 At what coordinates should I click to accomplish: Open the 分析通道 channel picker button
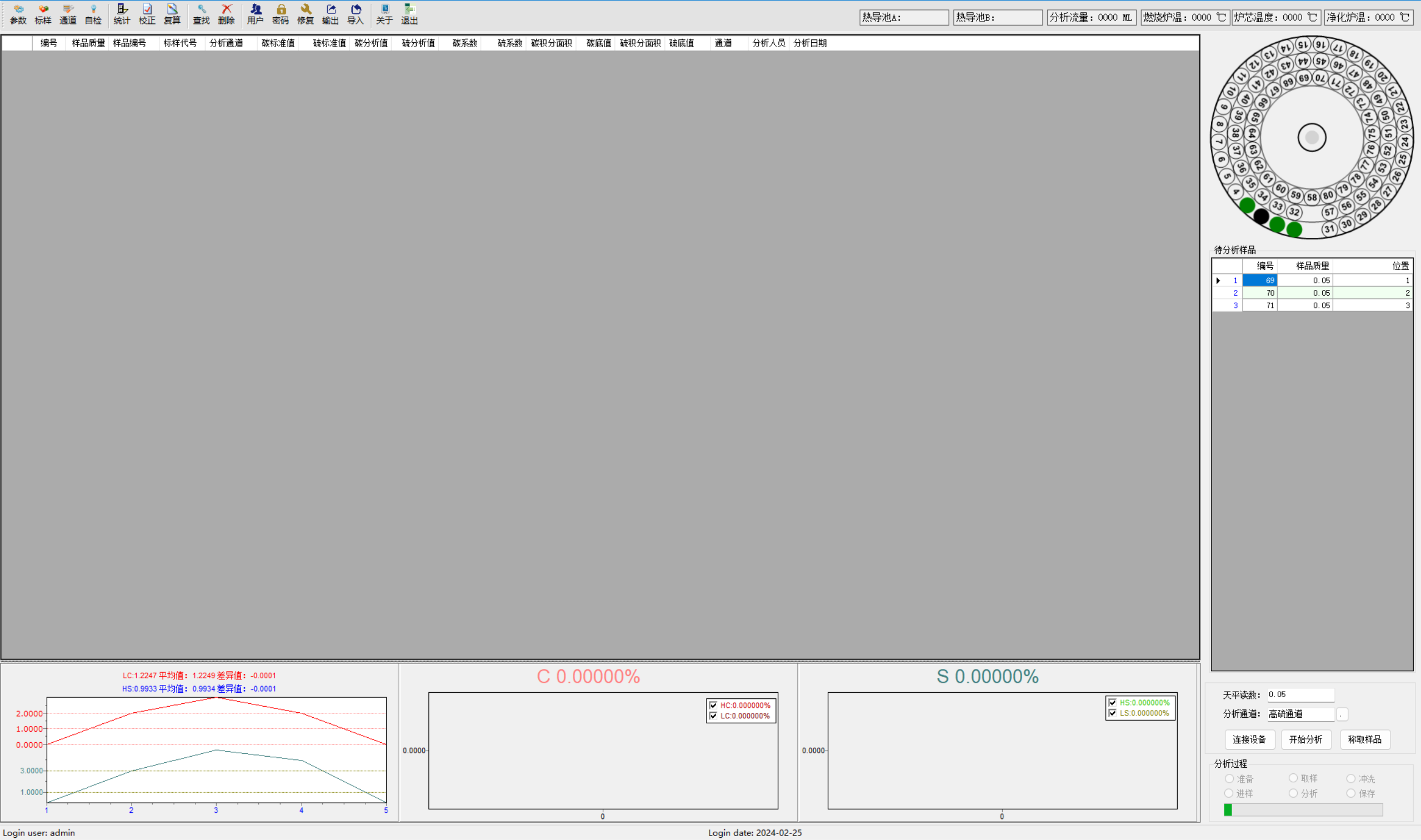click(1342, 714)
